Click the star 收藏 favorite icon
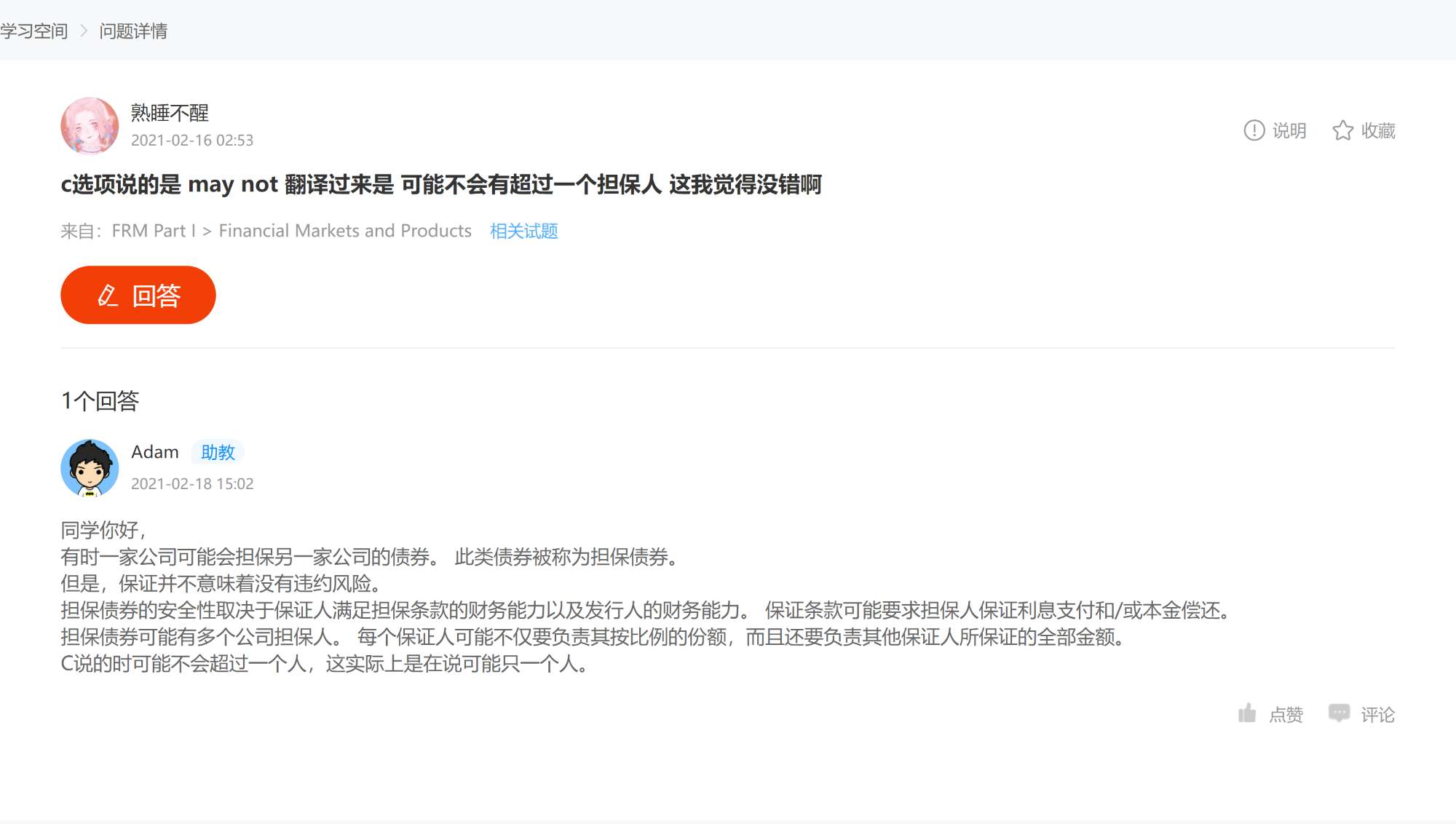The height and width of the screenshot is (824, 1456). (x=1342, y=130)
